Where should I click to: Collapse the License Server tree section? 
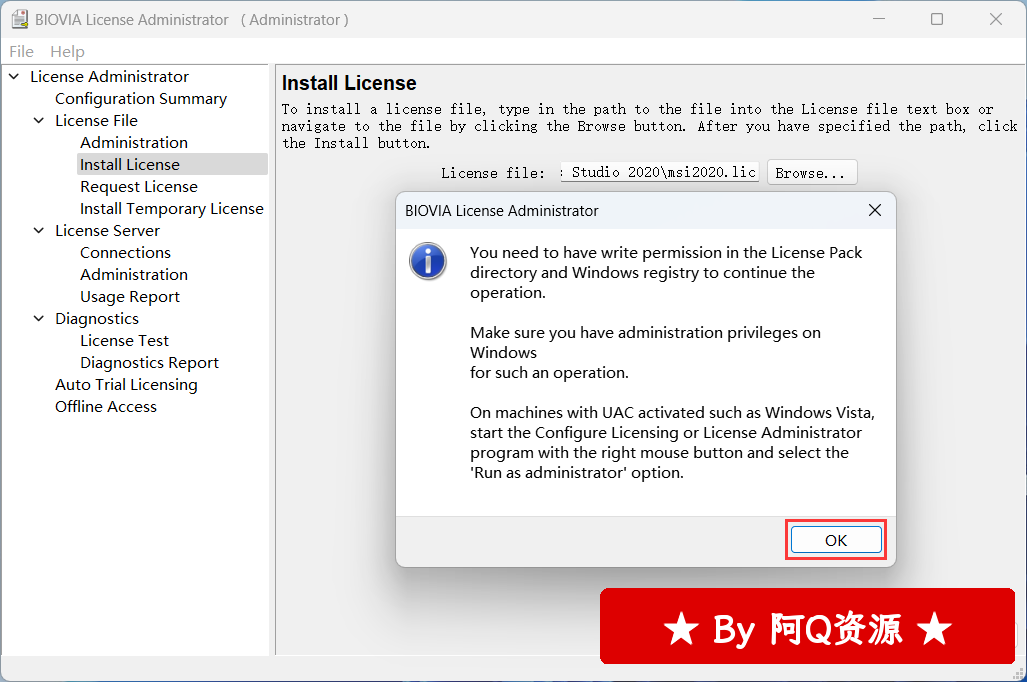point(39,231)
